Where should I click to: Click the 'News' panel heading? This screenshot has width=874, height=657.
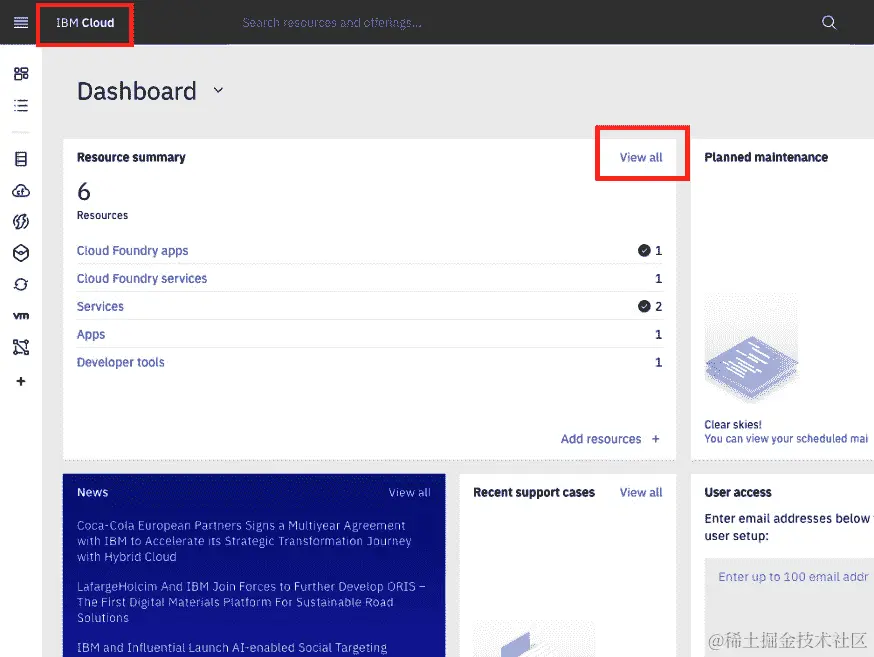[x=93, y=493]
